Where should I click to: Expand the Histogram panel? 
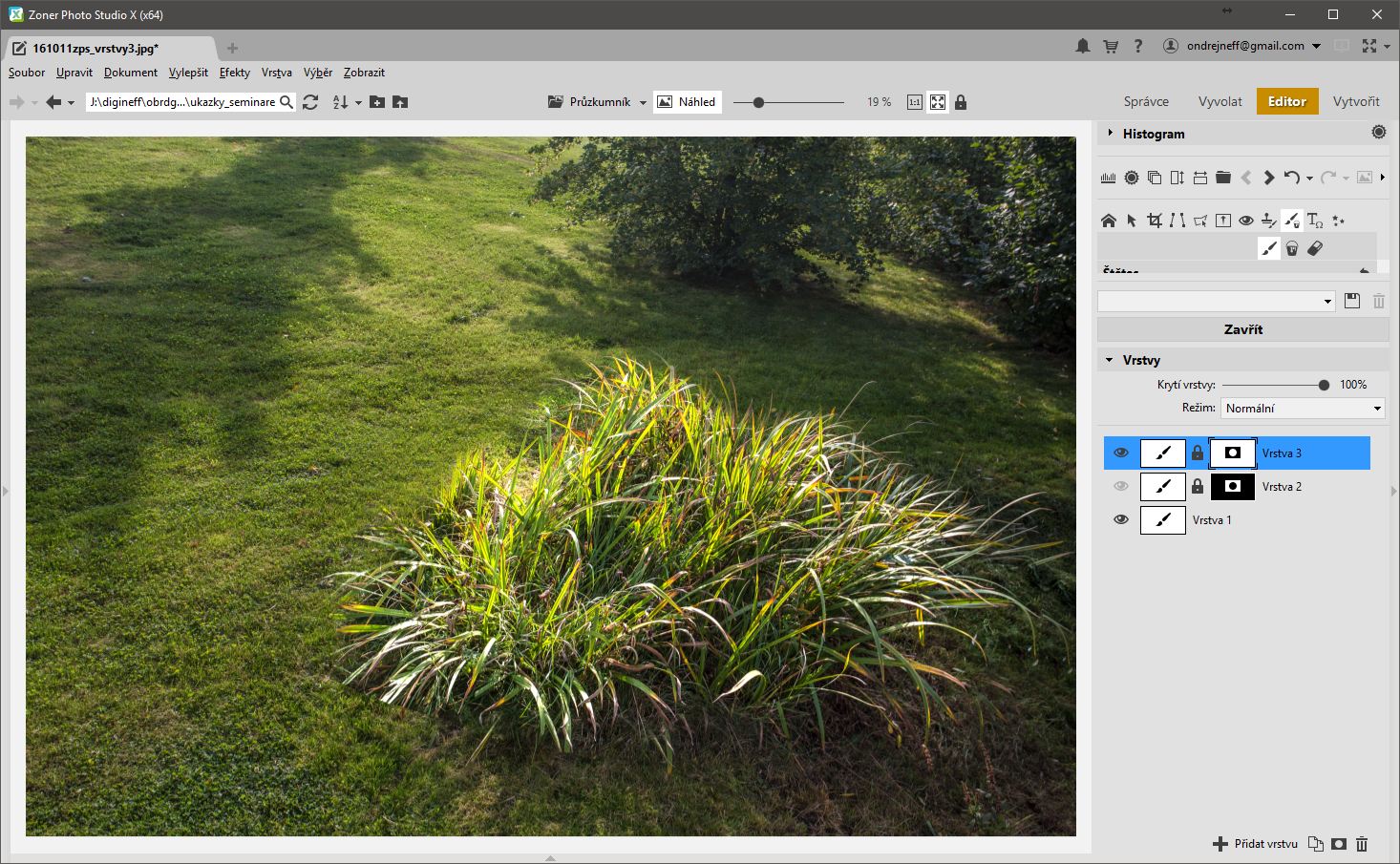[x=1110, y=134]
